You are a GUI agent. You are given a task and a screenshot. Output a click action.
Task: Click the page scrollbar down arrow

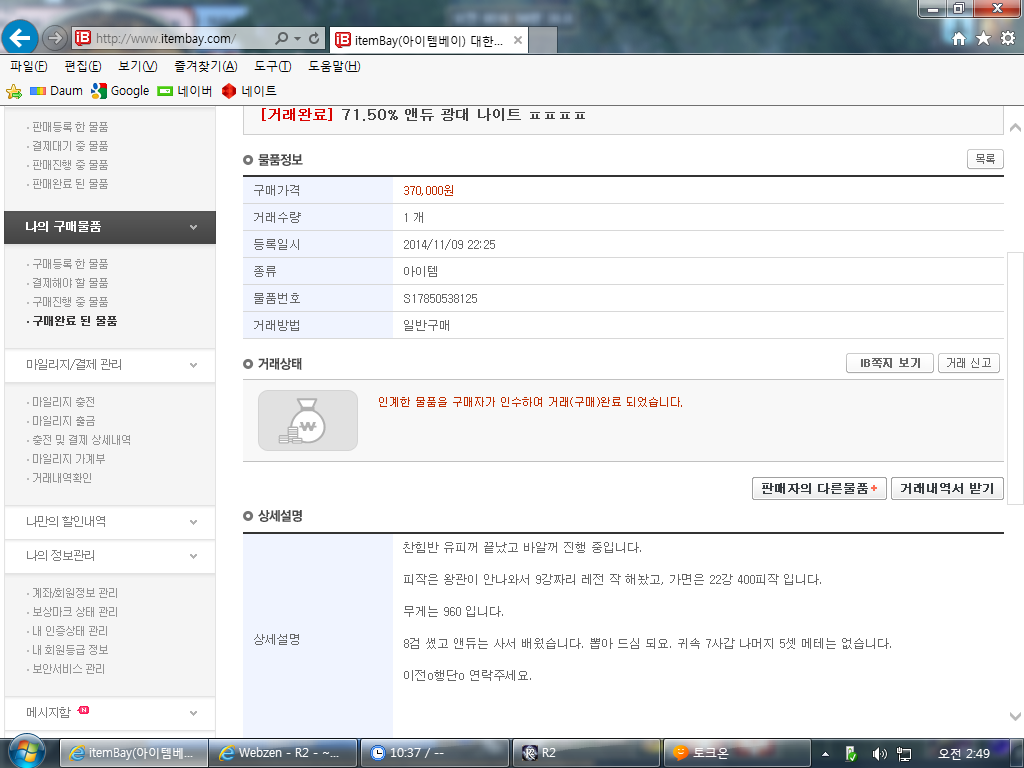[1015, 717]
